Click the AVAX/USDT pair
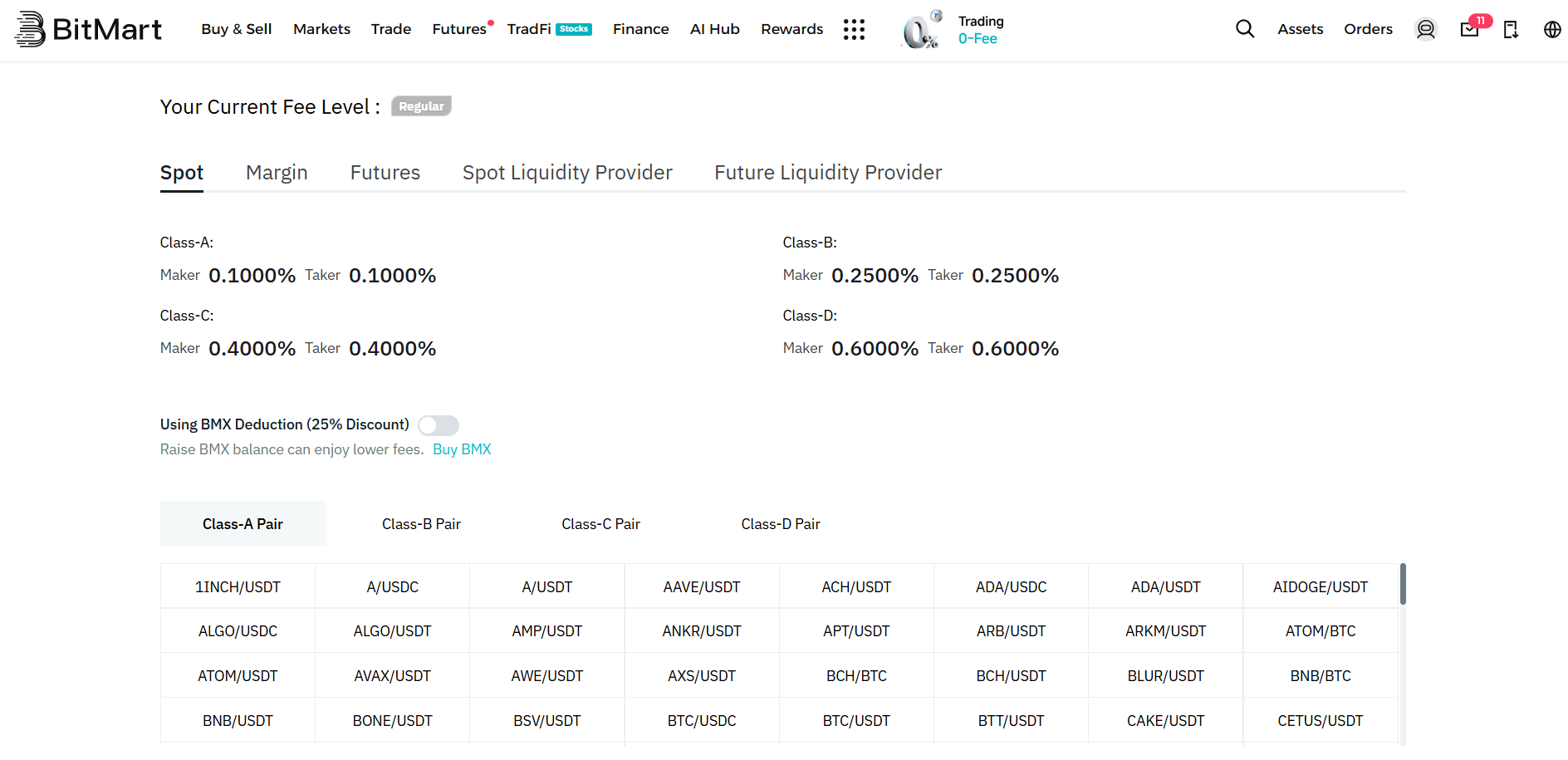The image size is (1568, 760). click(393, 676)
